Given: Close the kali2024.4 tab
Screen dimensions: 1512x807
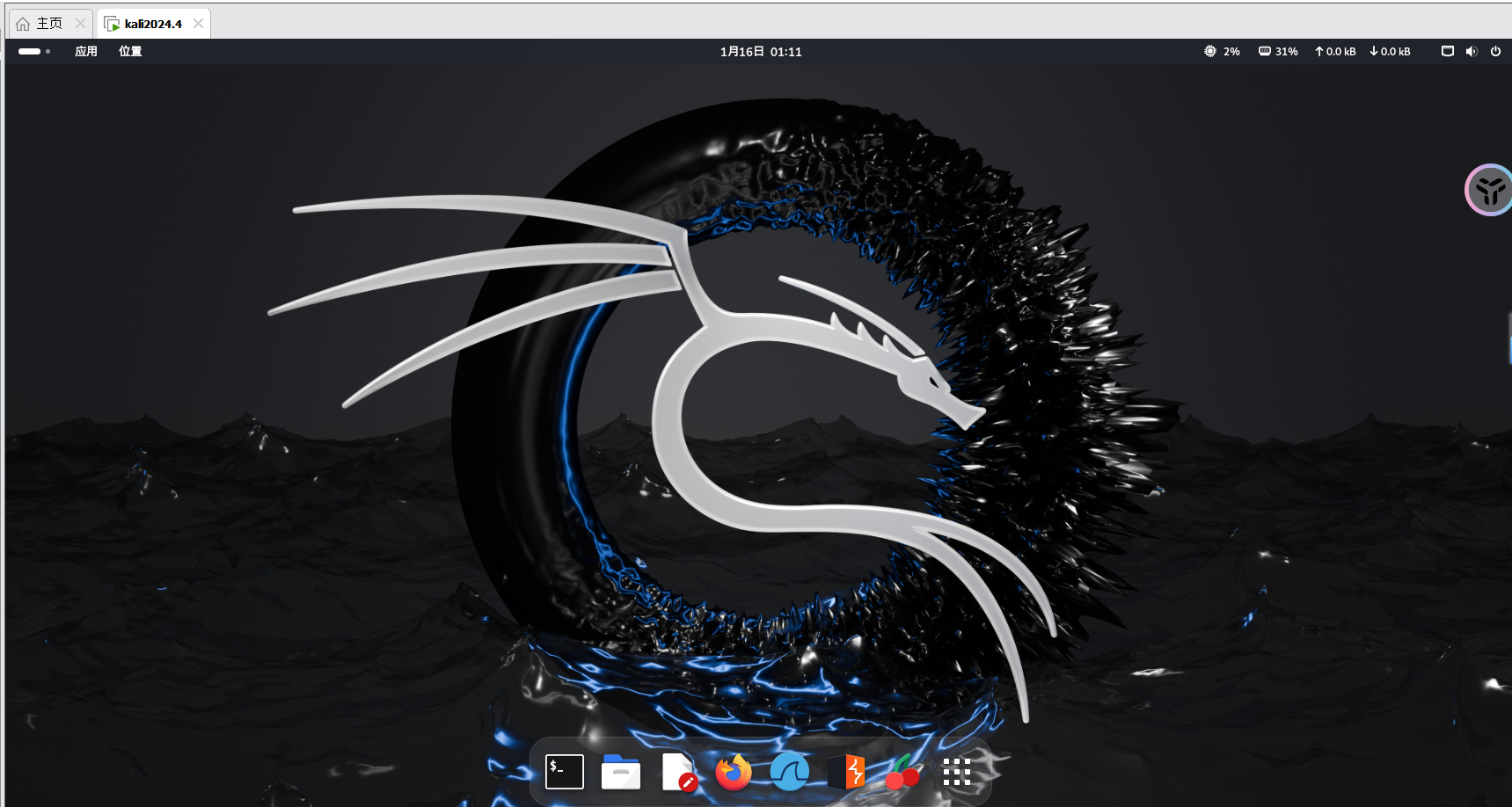Looking at the screenshot, I should (x=198, y=24).
